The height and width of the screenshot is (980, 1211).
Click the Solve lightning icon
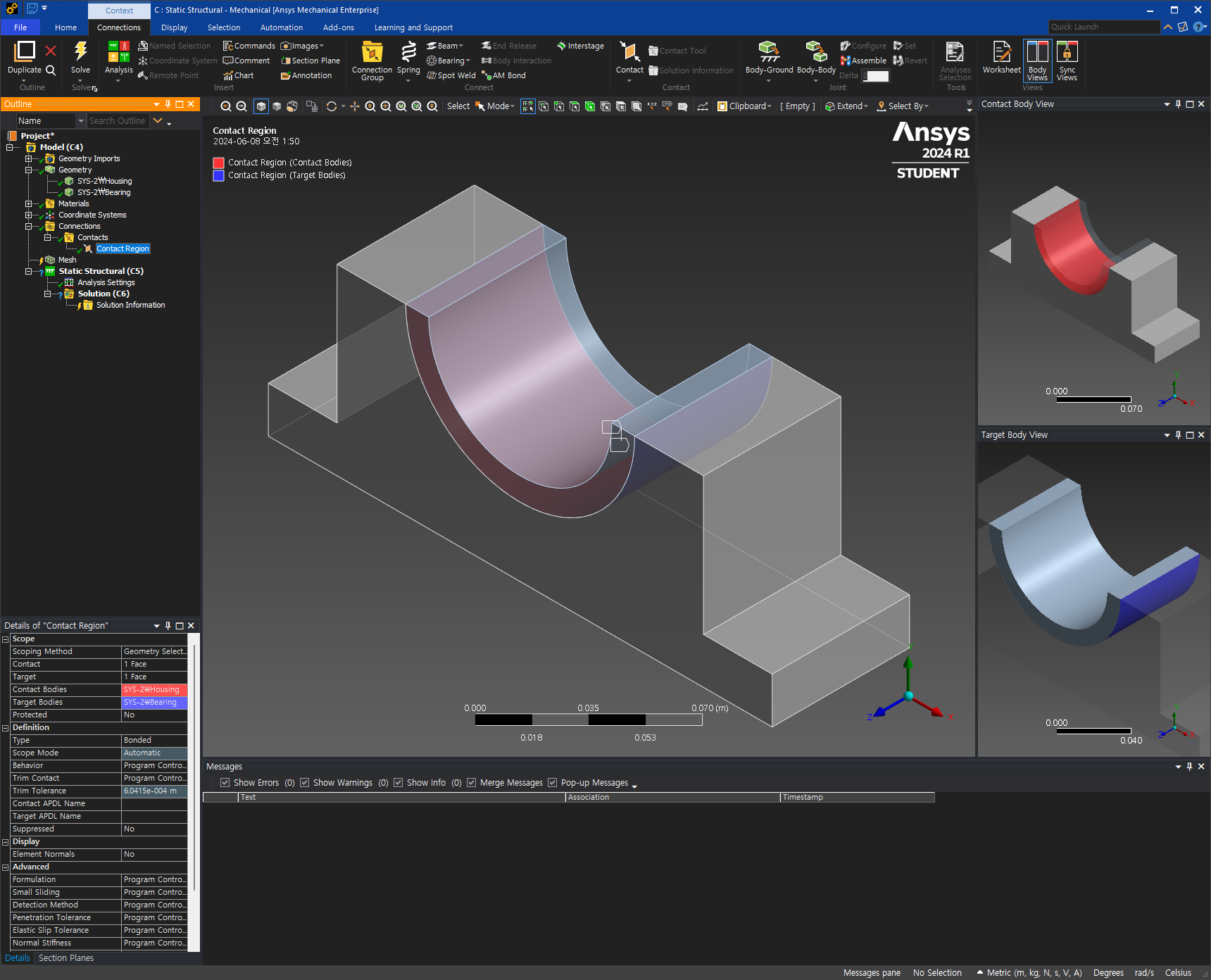click(x=80, y=51)
